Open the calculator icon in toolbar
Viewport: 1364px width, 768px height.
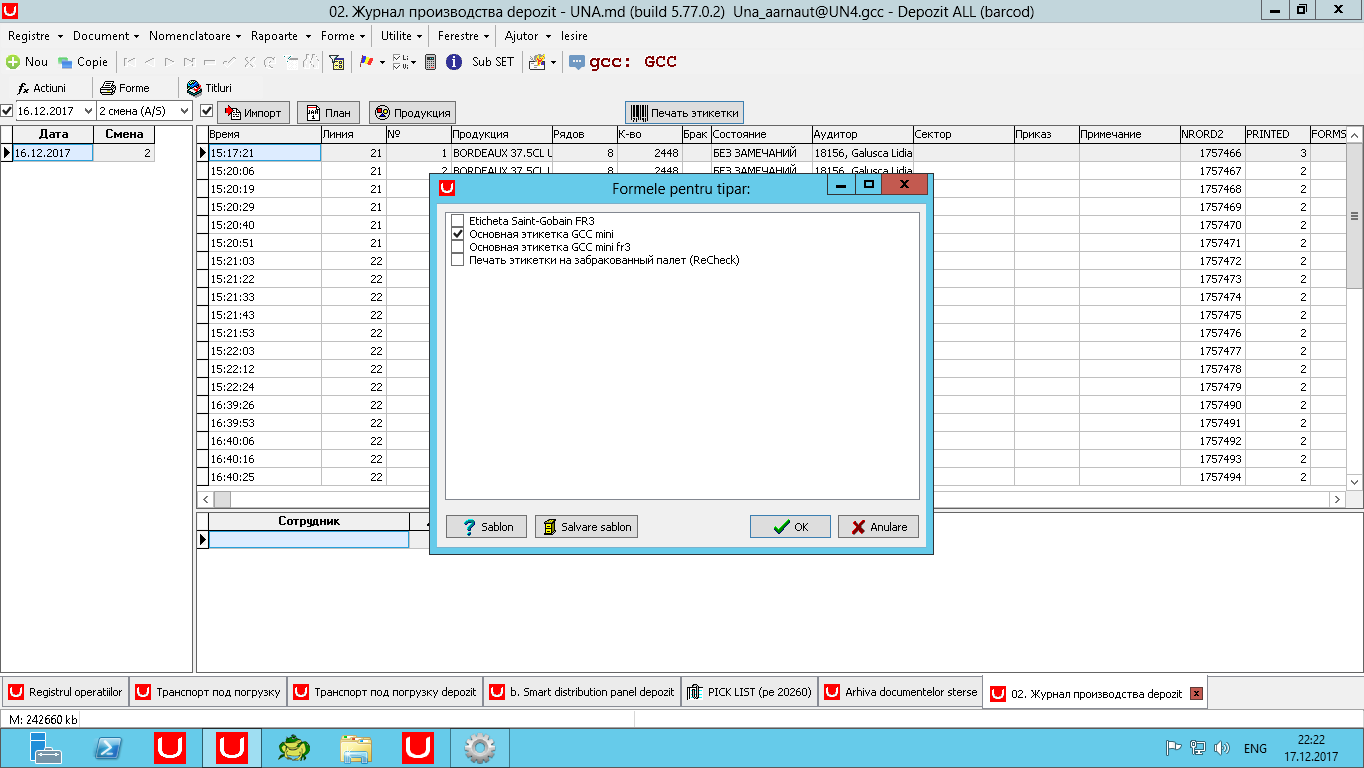pos(430,62)
